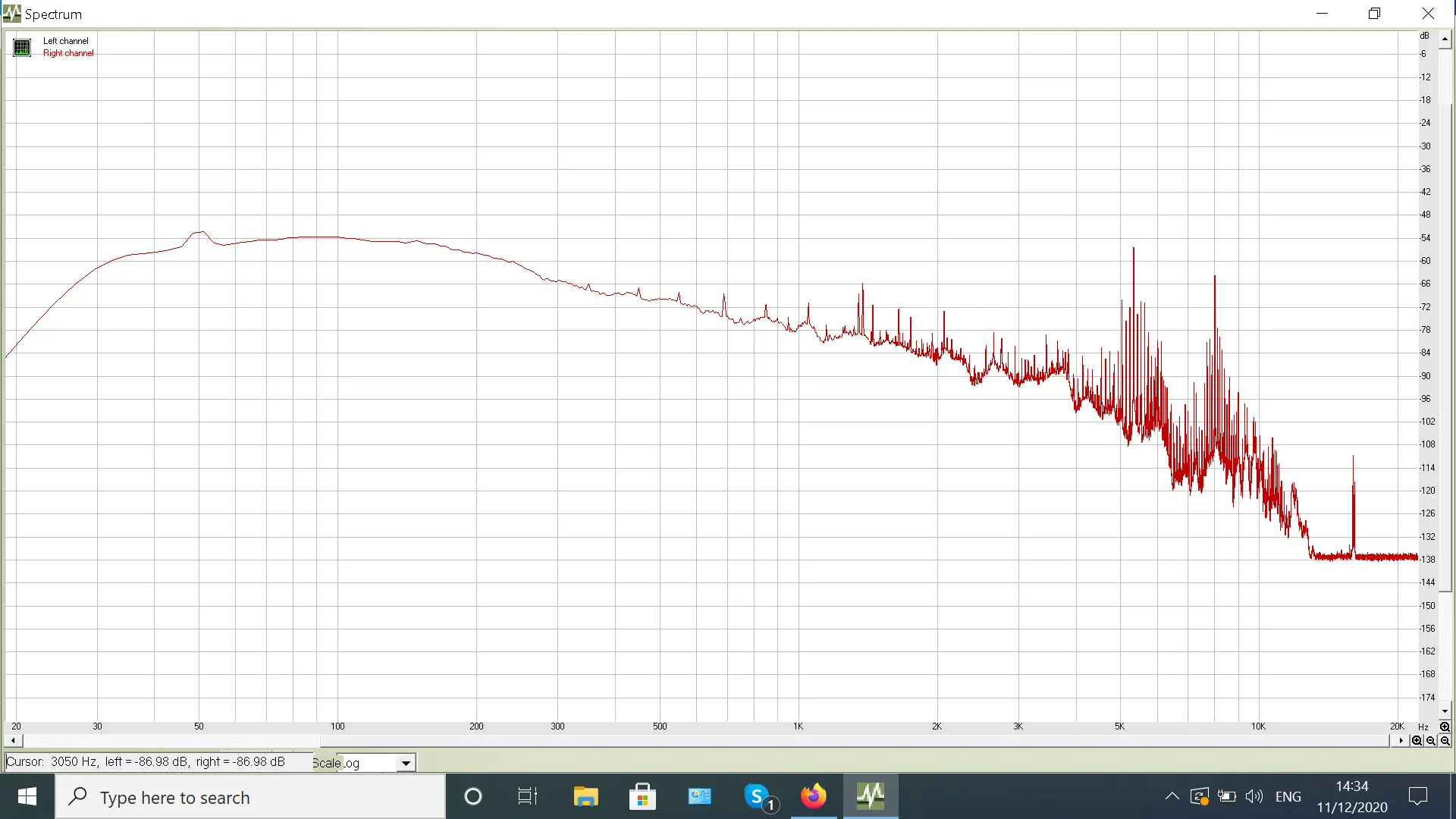Click the '-90' dB axis label
This screenshot has height=819, width=1456.
[x=1426, y=376]
